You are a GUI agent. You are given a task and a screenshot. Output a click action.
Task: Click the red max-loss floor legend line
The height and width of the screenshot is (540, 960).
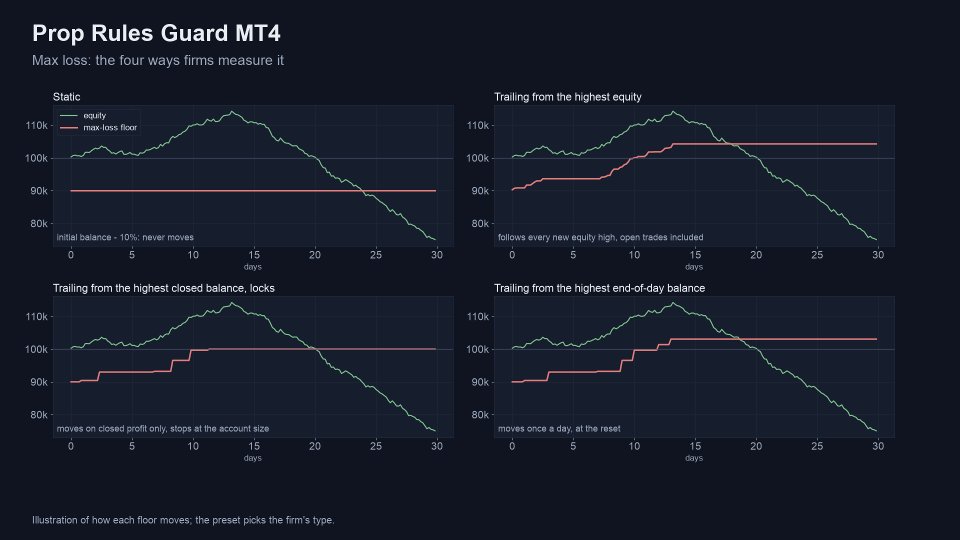click(x=69, y=128)
